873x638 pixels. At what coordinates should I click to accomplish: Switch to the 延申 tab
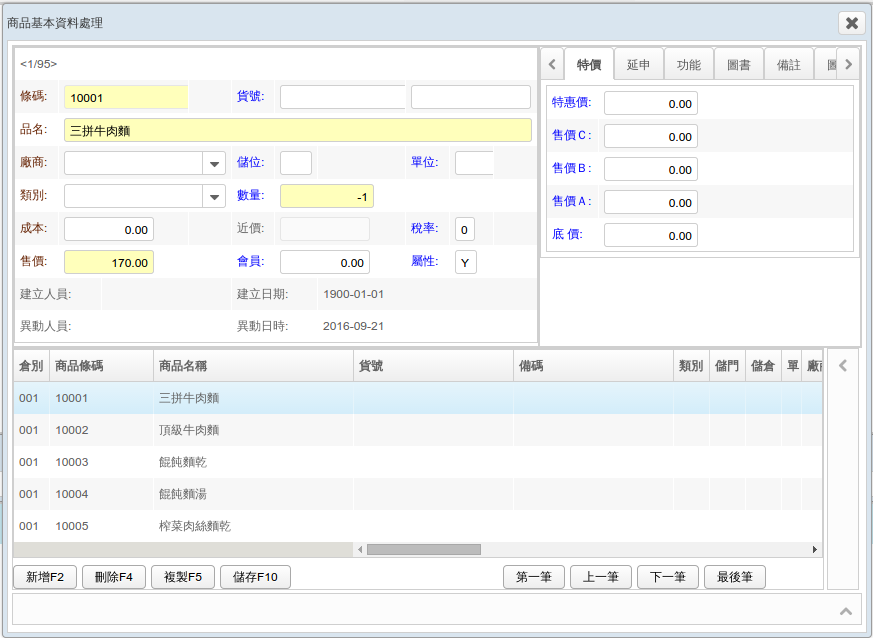[639, 65]
